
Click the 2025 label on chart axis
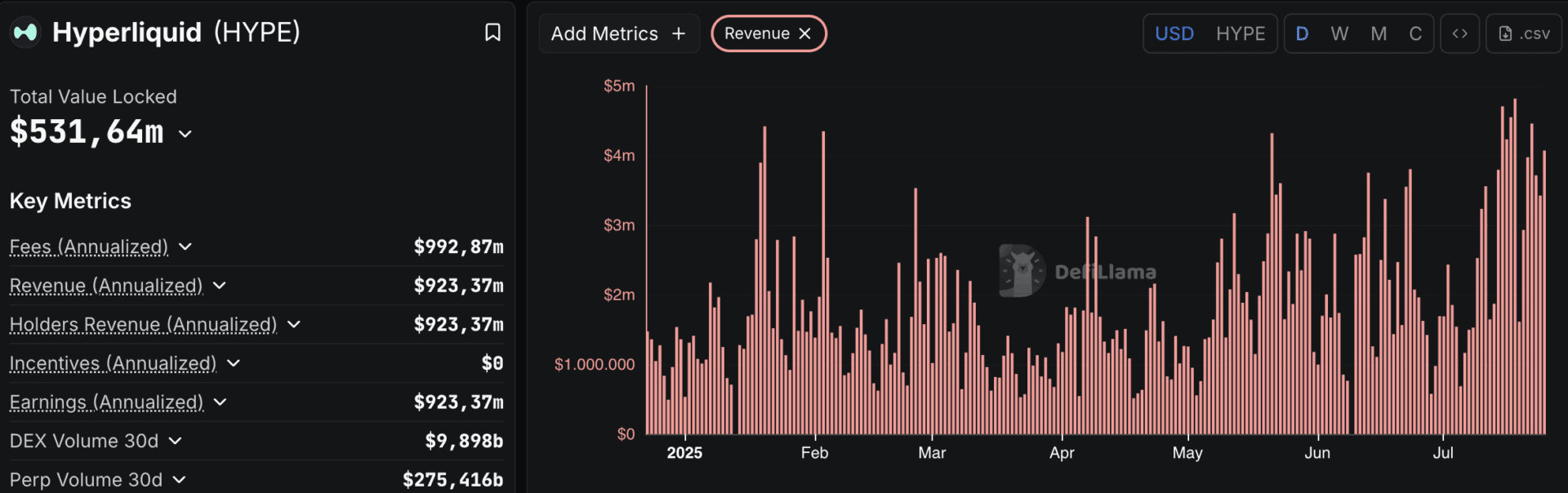684,453
